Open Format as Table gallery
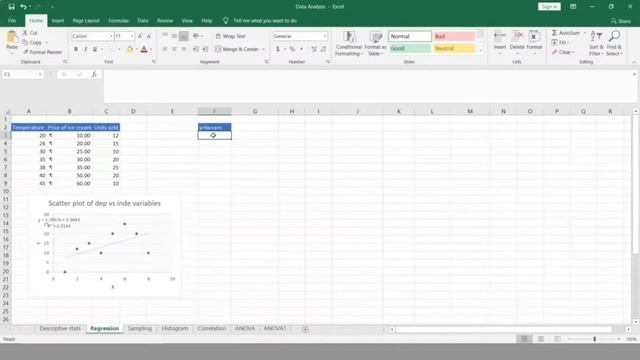This screenshot has height=360, width=640. tap(375, 43)
